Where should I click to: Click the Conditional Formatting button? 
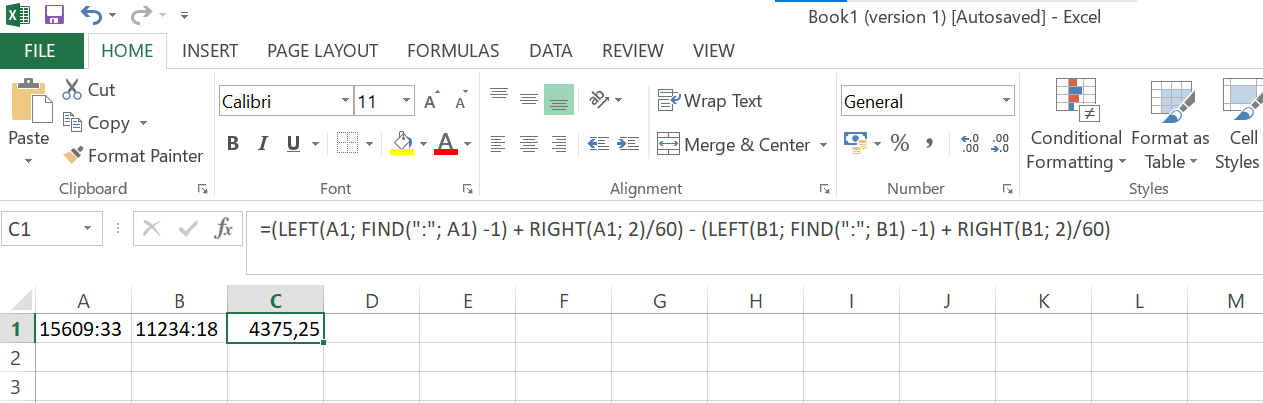[x=1076, y=125]
